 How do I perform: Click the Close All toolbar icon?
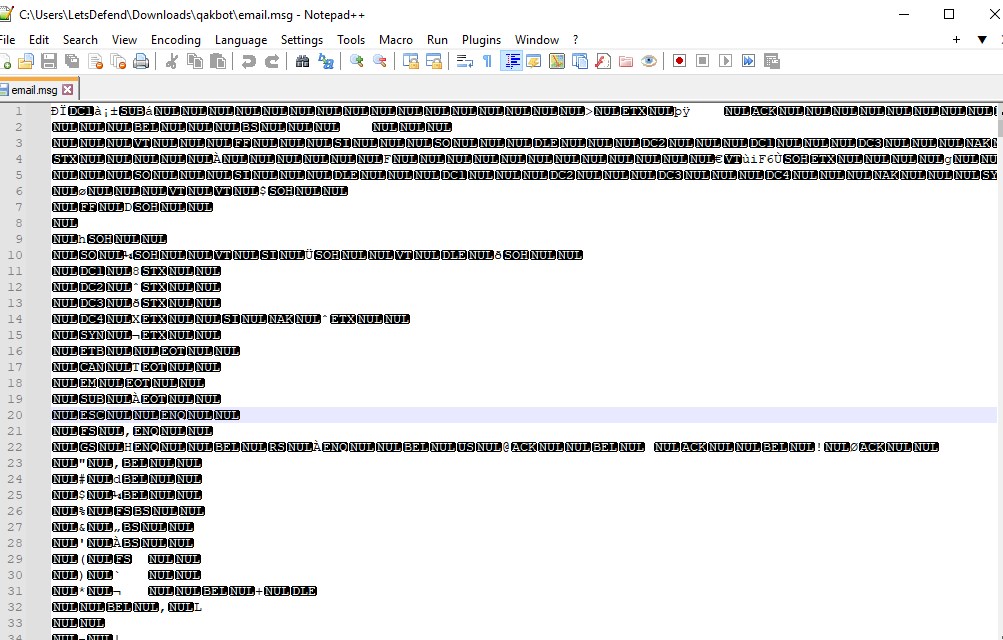click(x=118, y=61)
